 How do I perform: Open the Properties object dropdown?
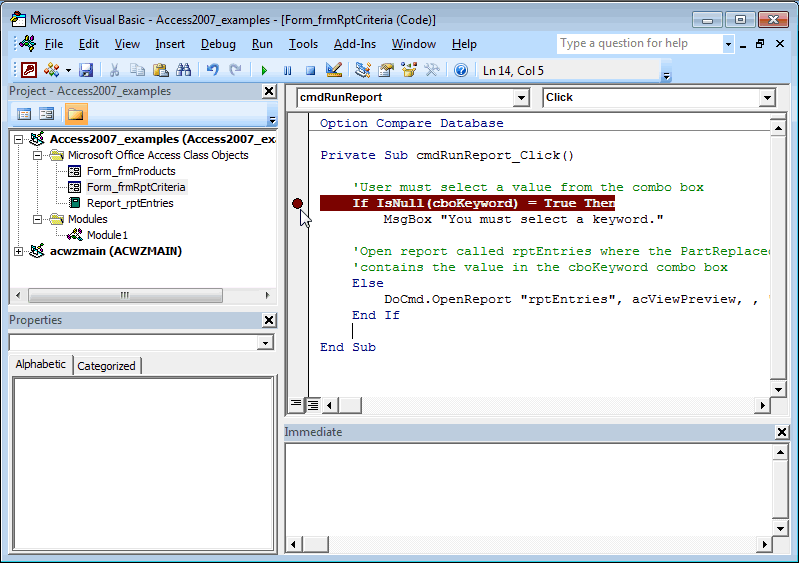(x=265, y=343)
